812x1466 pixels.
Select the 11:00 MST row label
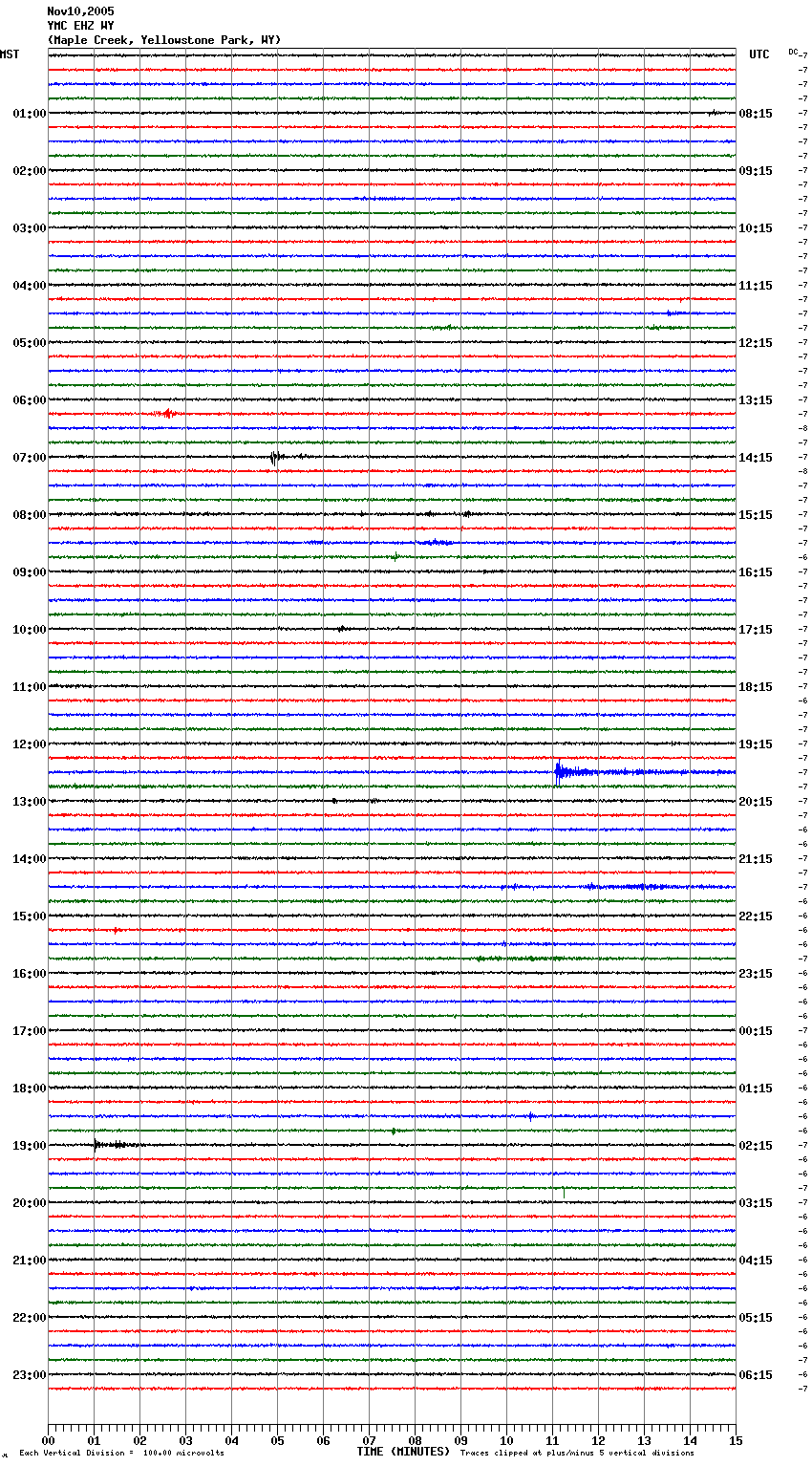[30, 687]
